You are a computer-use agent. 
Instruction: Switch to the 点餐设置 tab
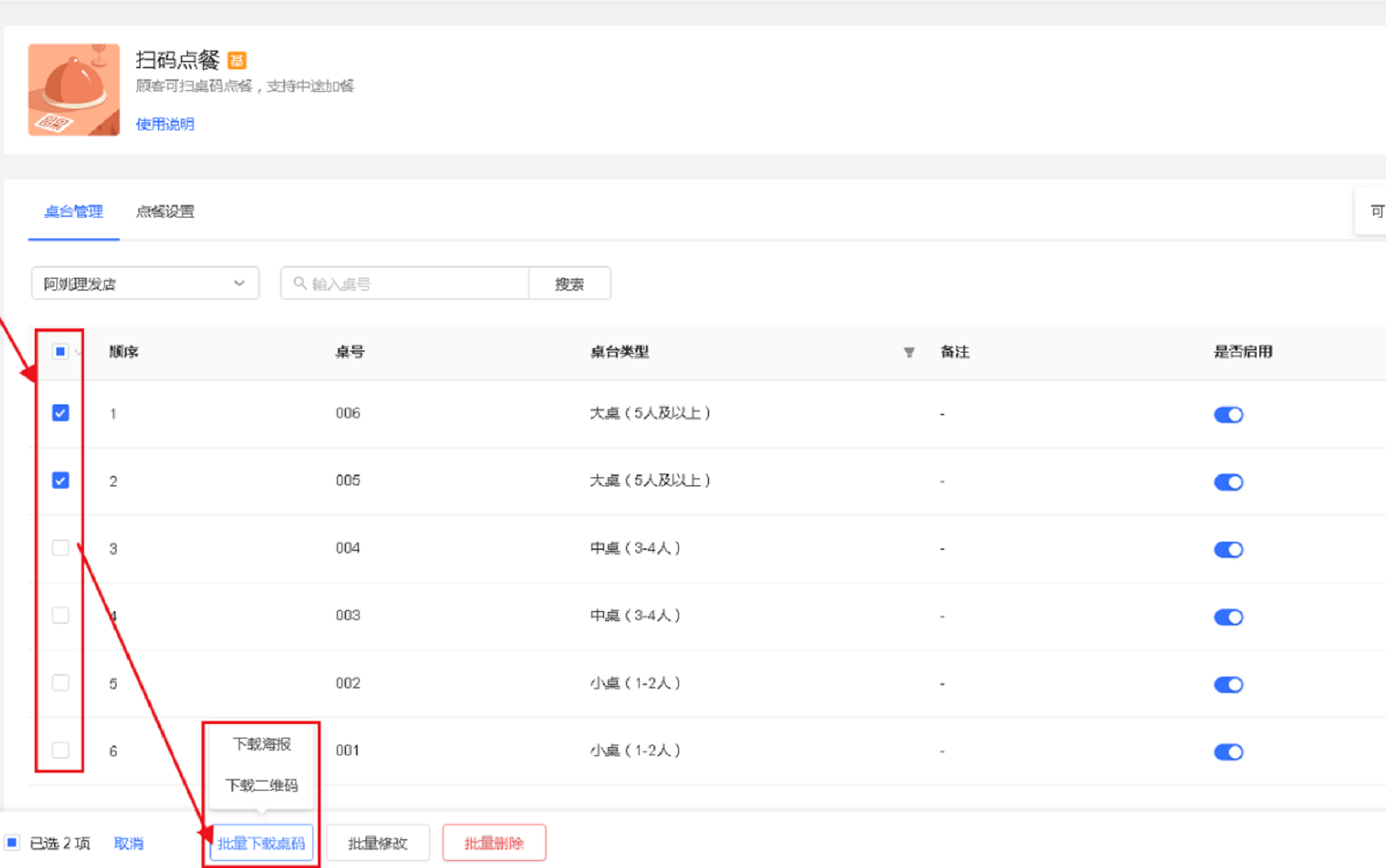(165, 211)
